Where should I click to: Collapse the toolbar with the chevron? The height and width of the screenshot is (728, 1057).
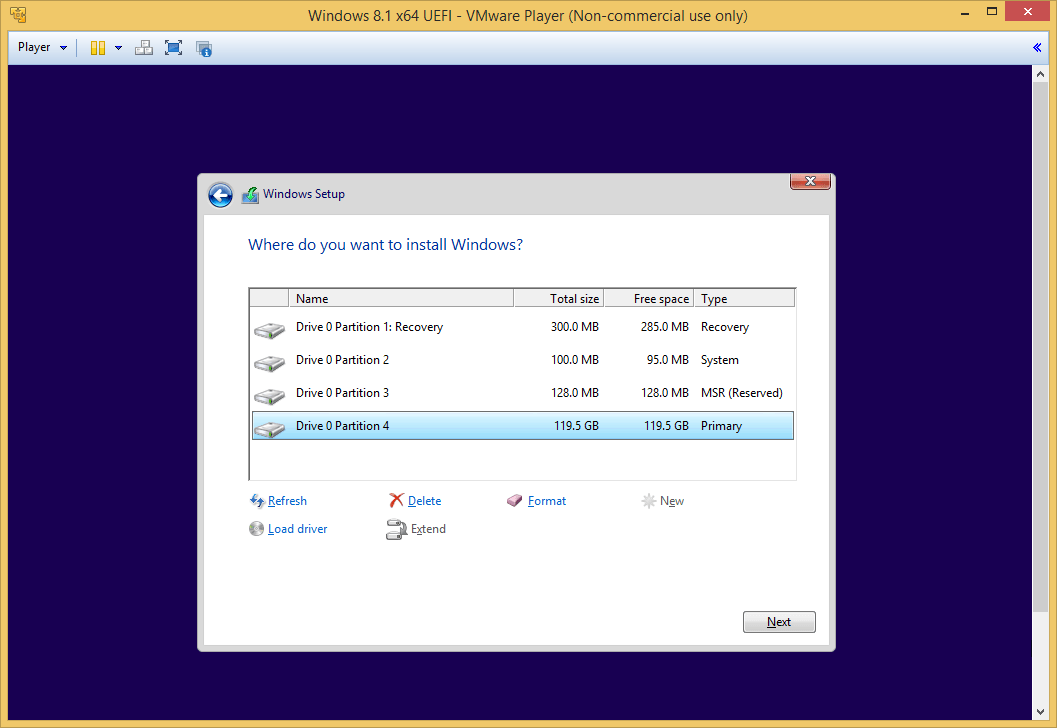(1035, 47)
